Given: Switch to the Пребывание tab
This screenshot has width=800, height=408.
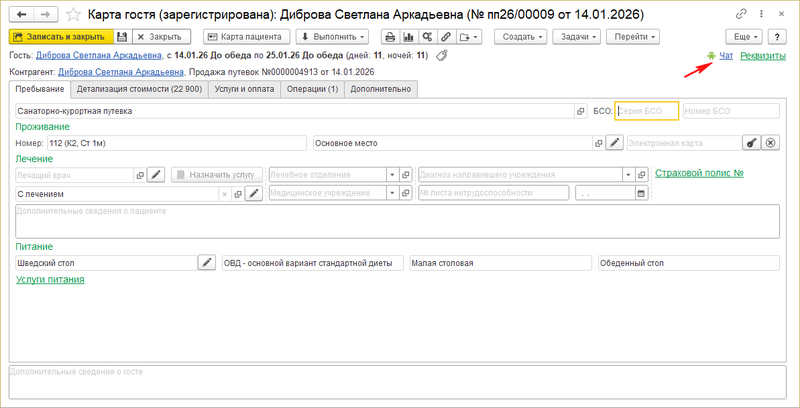Looking at the screenshot, I should pyautogui.click(x=40, y=89).
